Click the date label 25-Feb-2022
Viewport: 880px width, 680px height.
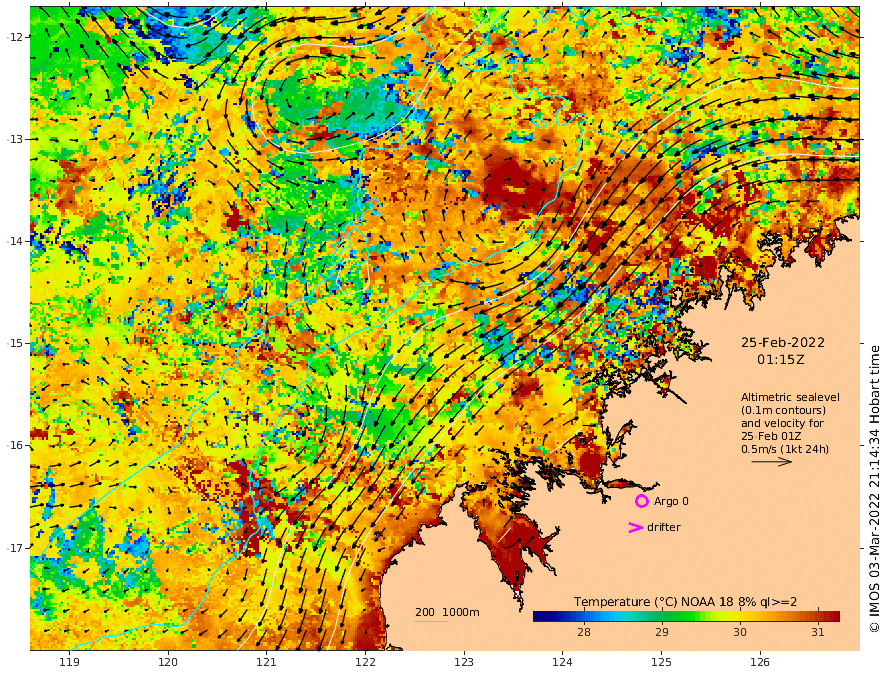[783, 342]
